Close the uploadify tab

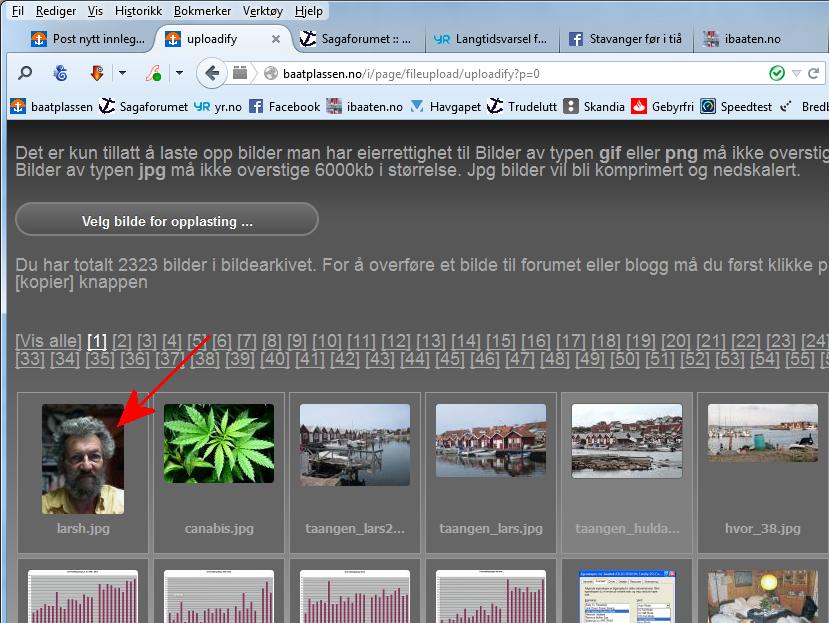(x=275, y=39)
